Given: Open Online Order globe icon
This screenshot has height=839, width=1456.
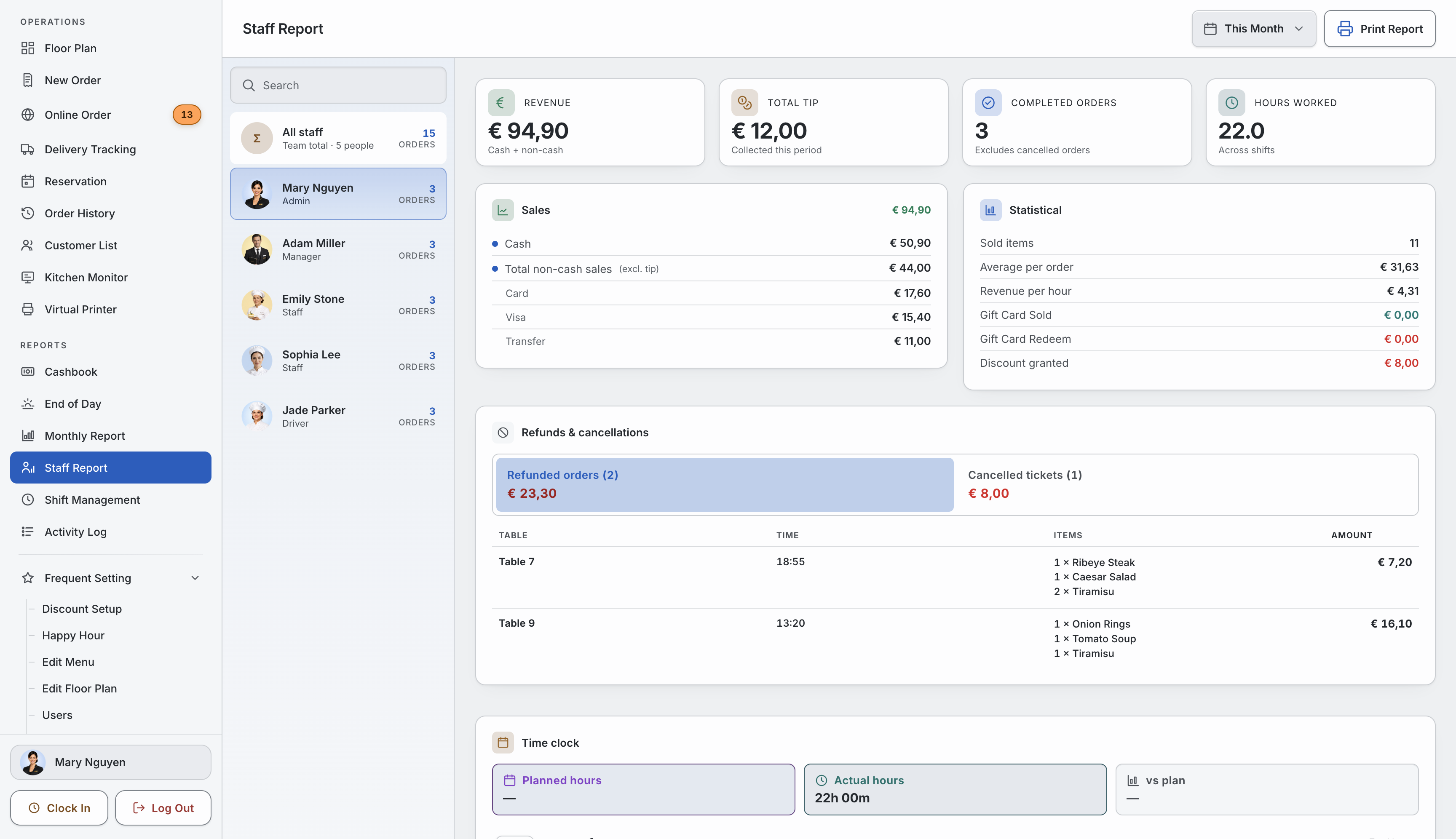Looking at the screenshot, I should [28, 115].
